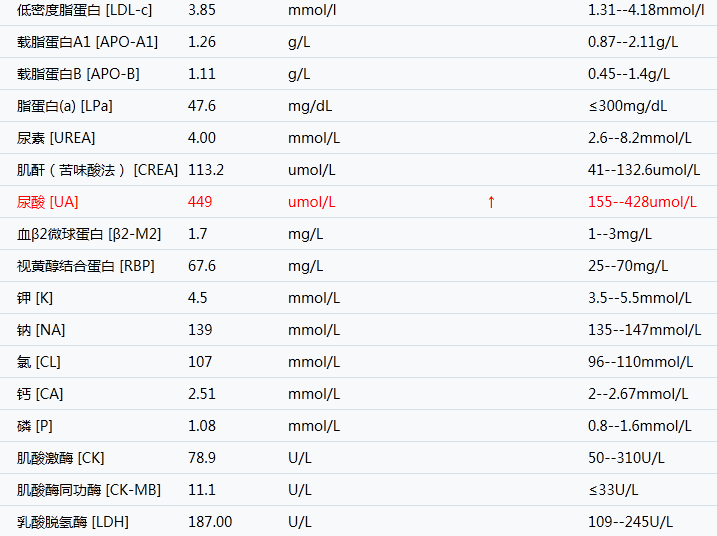Click the LDL-c result 3.85

(x=202, y=10)
